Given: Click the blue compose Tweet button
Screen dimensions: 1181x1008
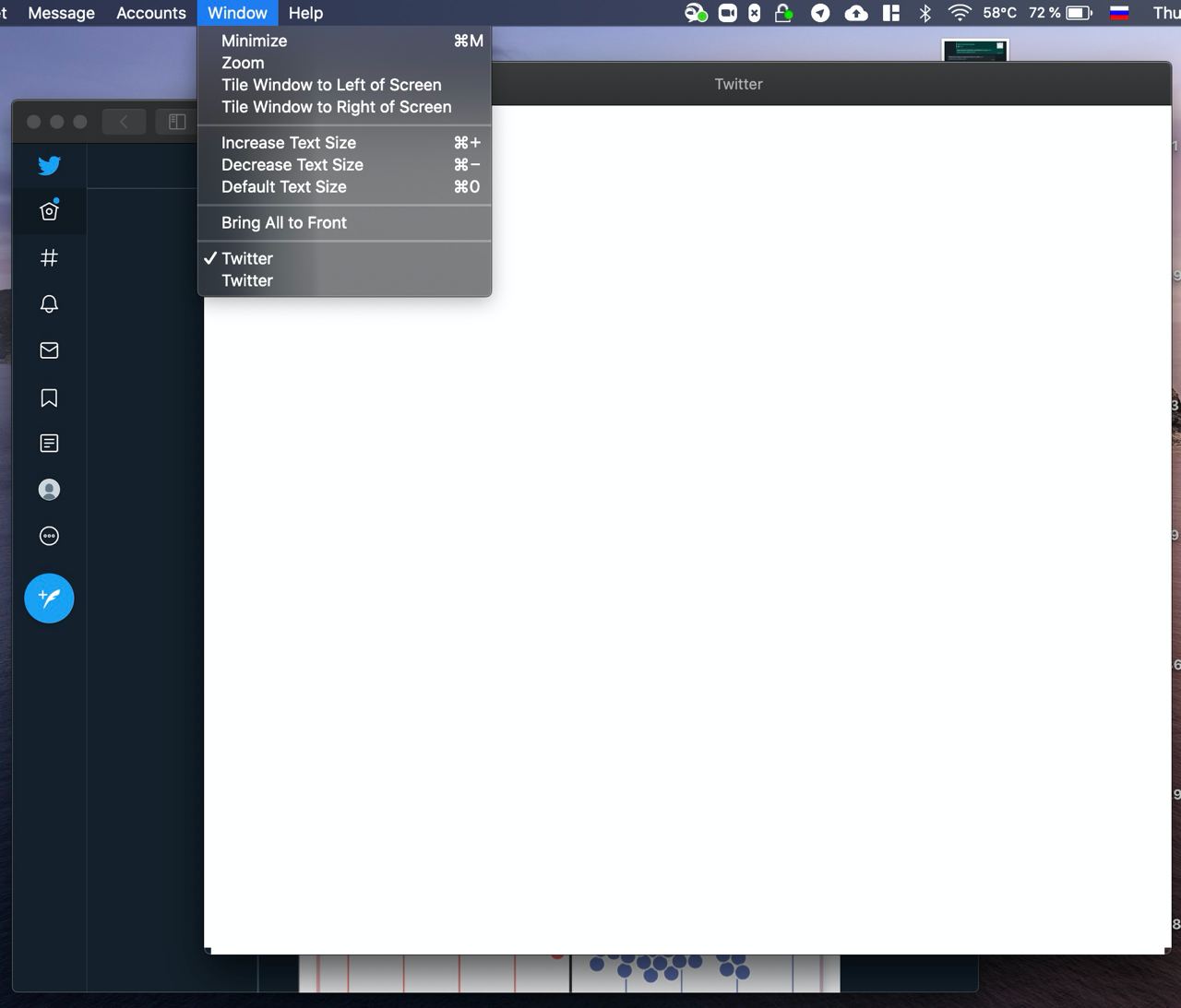Looking at the screenshot, I should click(x=49, y=598).
